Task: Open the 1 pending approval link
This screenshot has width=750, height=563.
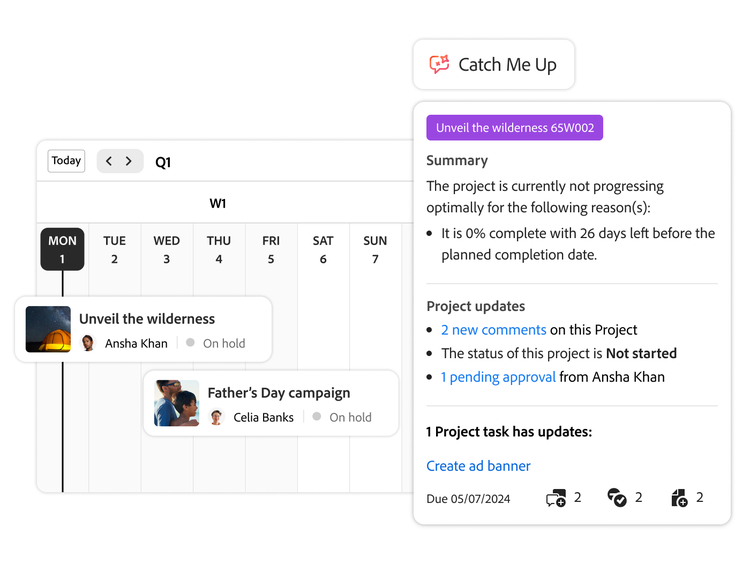Action: (x=498, y=377)
